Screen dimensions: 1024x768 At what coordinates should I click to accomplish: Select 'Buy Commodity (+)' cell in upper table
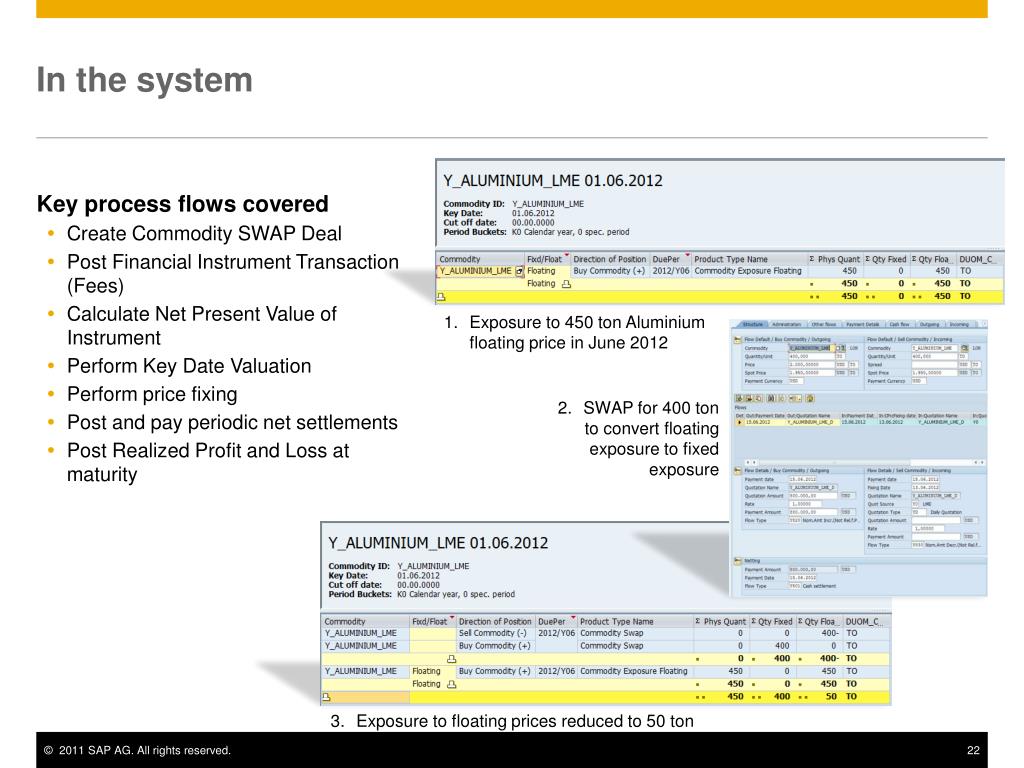coord(609,271)
